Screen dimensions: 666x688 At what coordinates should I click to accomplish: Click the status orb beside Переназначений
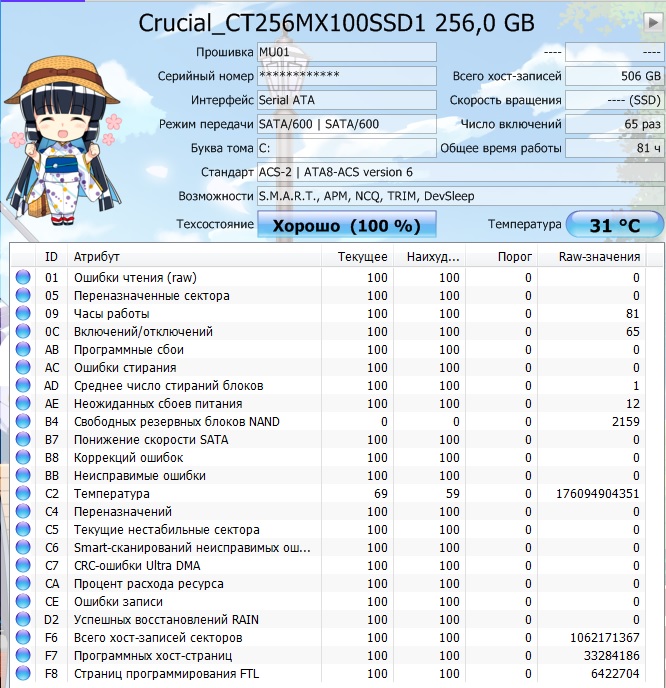tap(23, 511)
